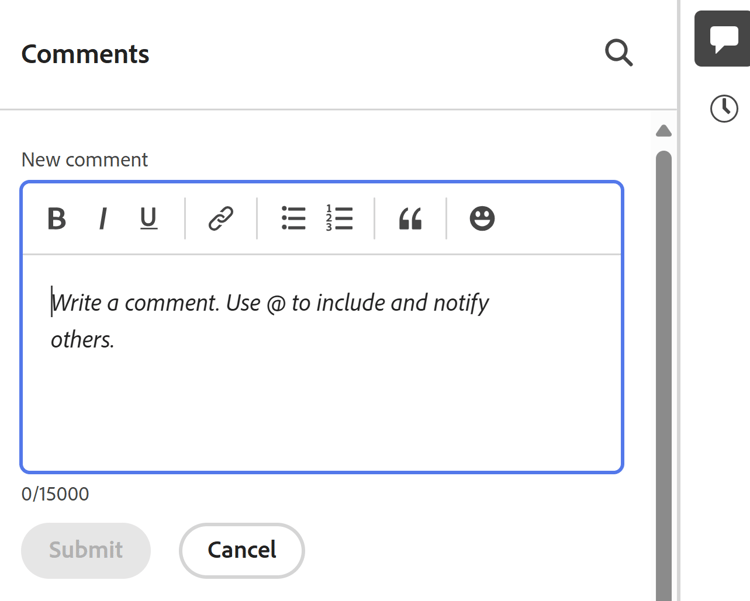Click the 0/15000 character counter
750x601 pixels.
pyautogui.click(x=55, y=494)
